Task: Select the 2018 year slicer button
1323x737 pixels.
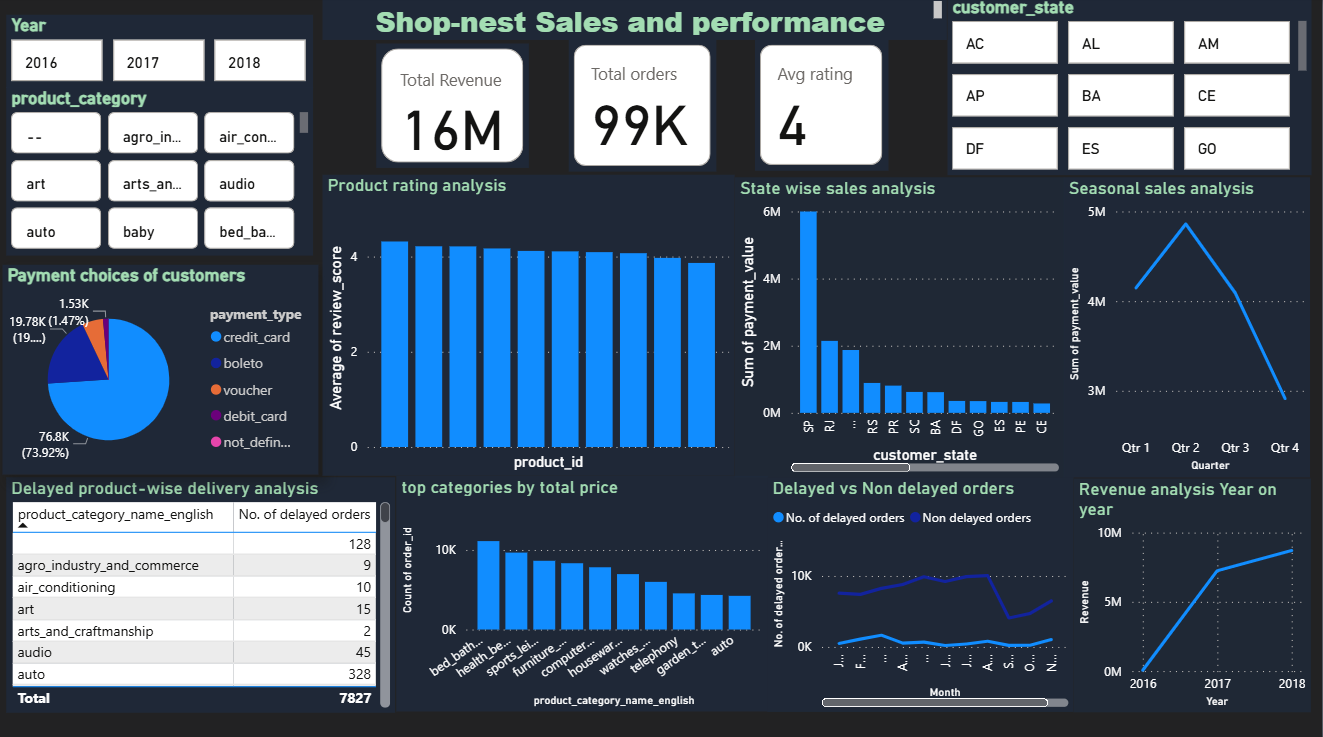Action: coord(260,61)
